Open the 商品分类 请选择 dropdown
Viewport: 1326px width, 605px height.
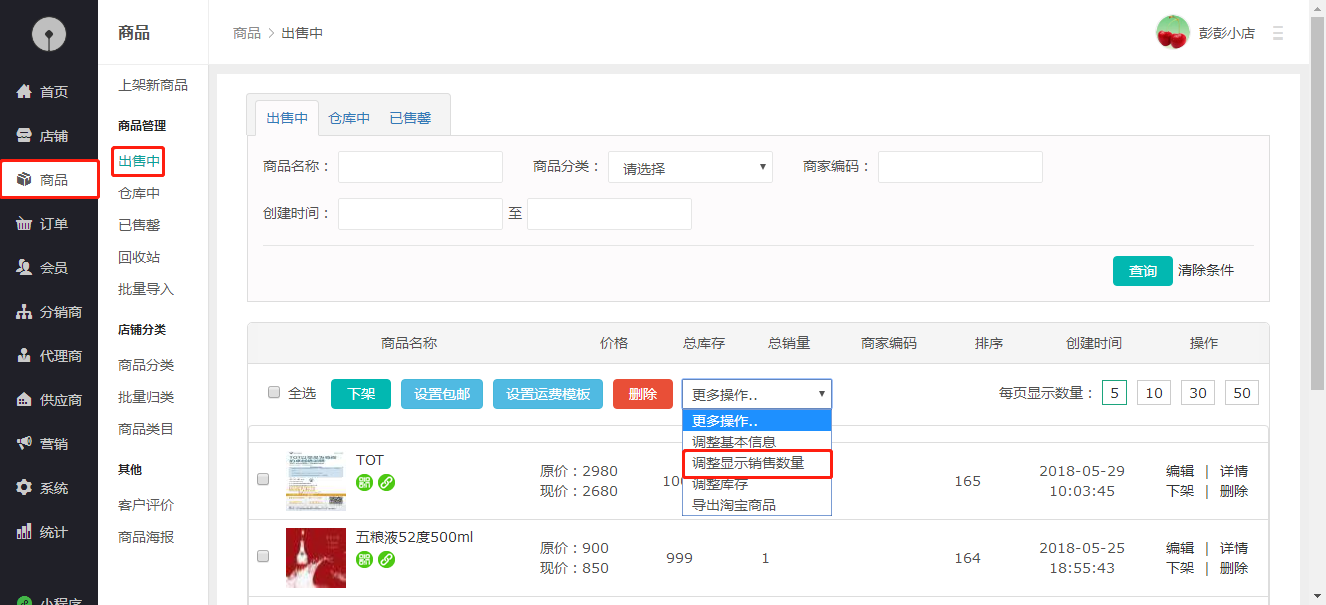coord(690,166)
